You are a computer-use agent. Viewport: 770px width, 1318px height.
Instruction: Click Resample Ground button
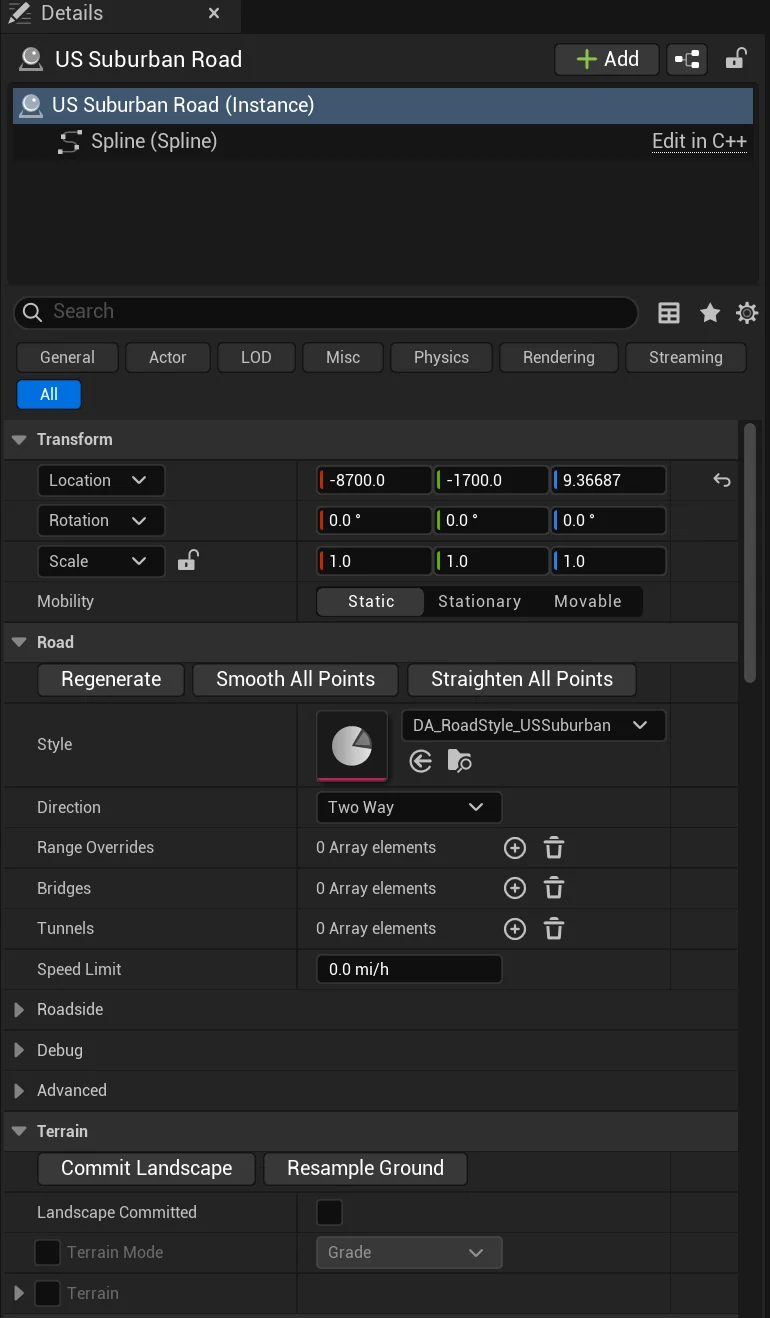(x=365, y=1168)
